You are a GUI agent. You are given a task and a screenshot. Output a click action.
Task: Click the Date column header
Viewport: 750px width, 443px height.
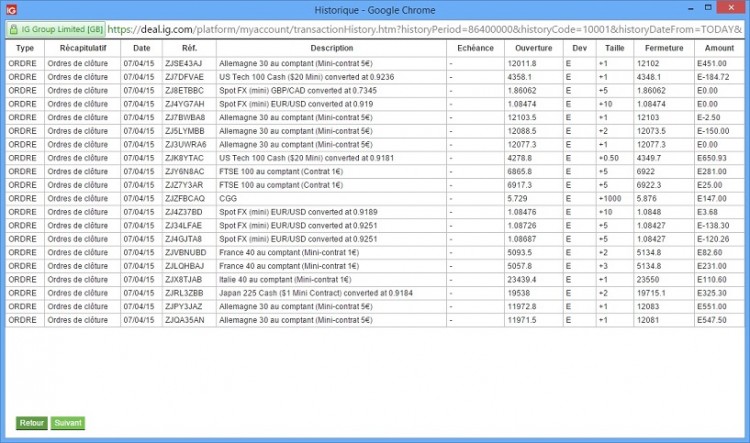[142, 48]
